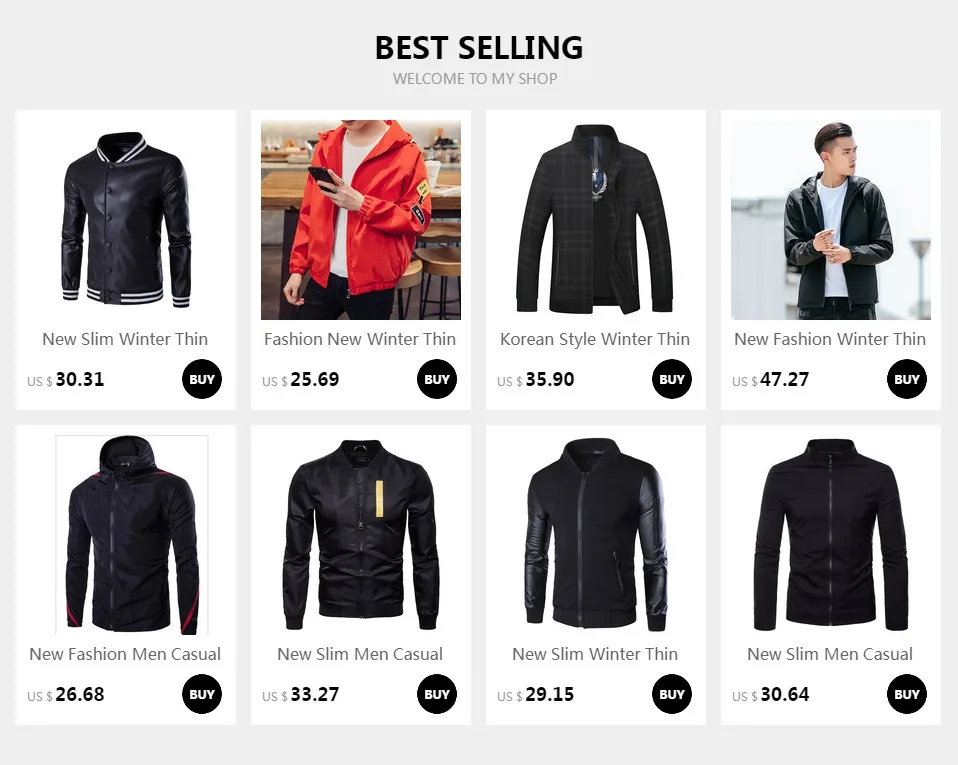
Task: Open the black plaid jacket image
Action: coord(596,220)
